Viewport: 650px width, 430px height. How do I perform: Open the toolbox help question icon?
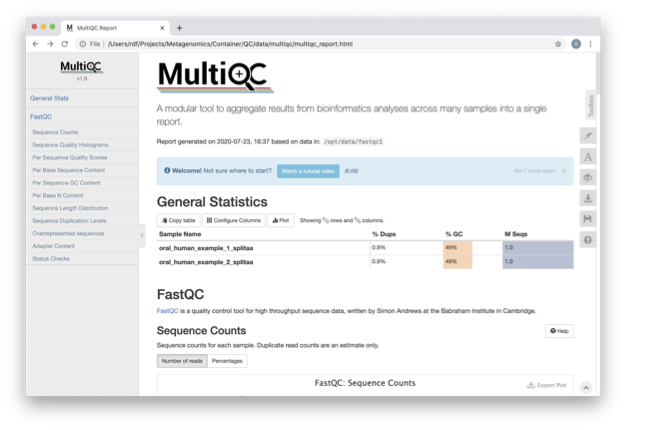point(589,240)
